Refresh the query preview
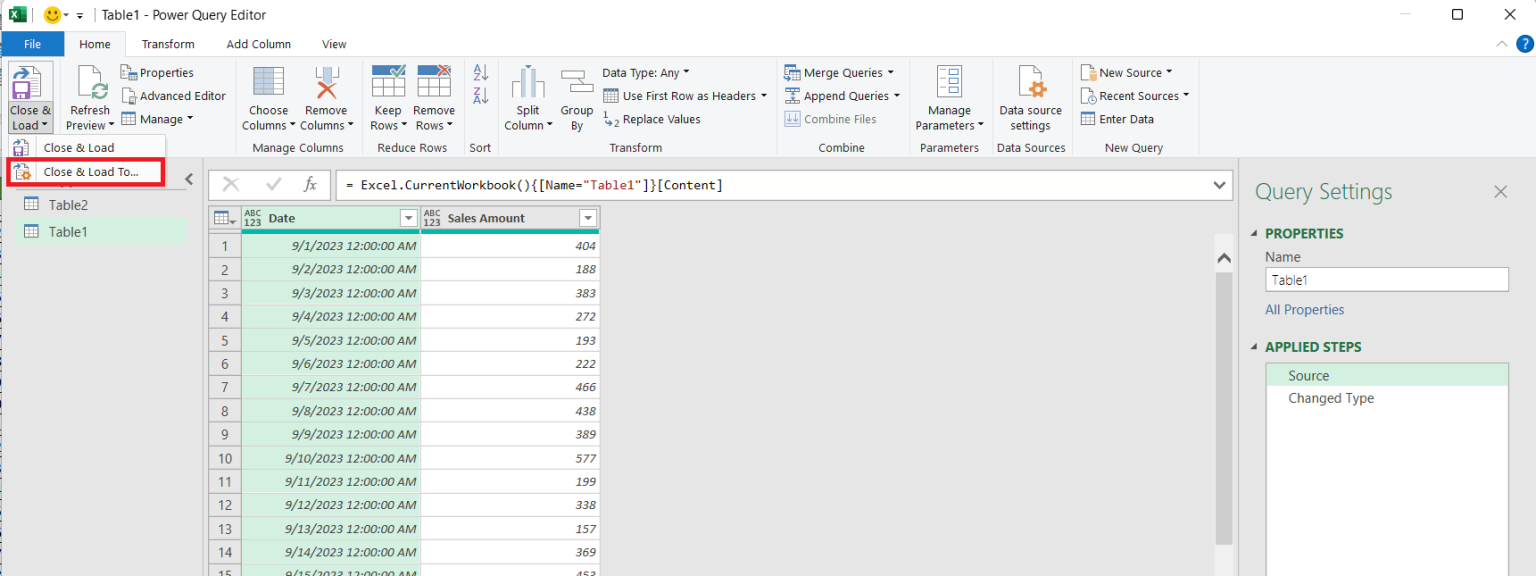Viewport: 1536px width, 576px height. click(88, 95)
